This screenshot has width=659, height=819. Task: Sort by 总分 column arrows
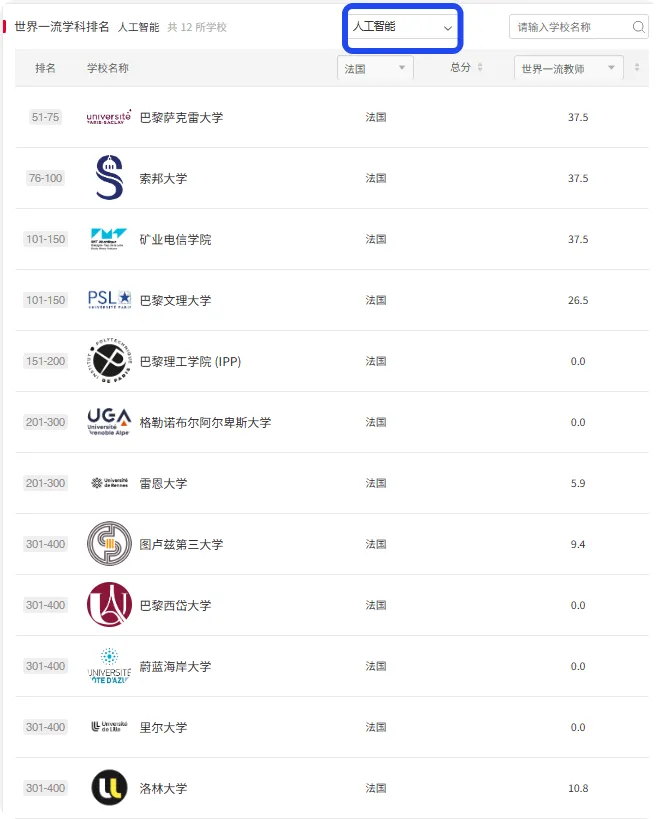click(x=480, y=67)
